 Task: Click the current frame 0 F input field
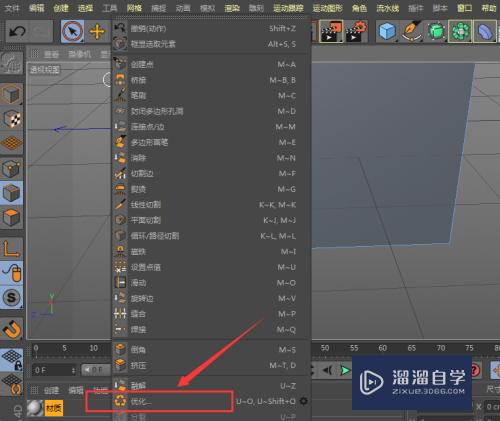[x=54, y=370]
